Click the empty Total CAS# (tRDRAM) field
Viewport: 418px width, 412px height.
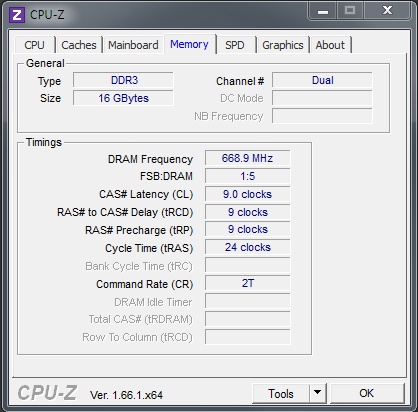tap(247, 319)
